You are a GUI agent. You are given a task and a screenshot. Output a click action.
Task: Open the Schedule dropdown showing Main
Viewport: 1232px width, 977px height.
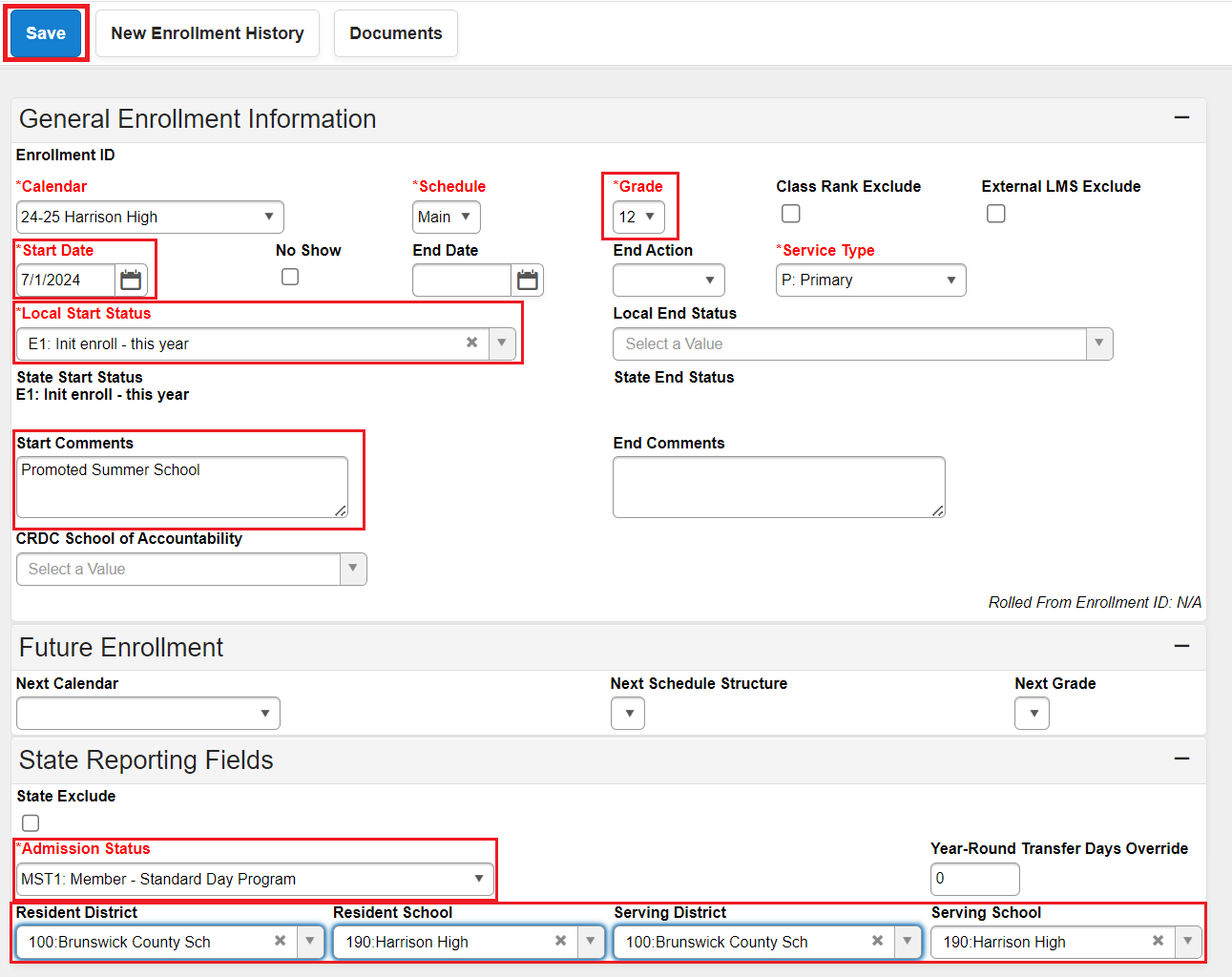447,217
